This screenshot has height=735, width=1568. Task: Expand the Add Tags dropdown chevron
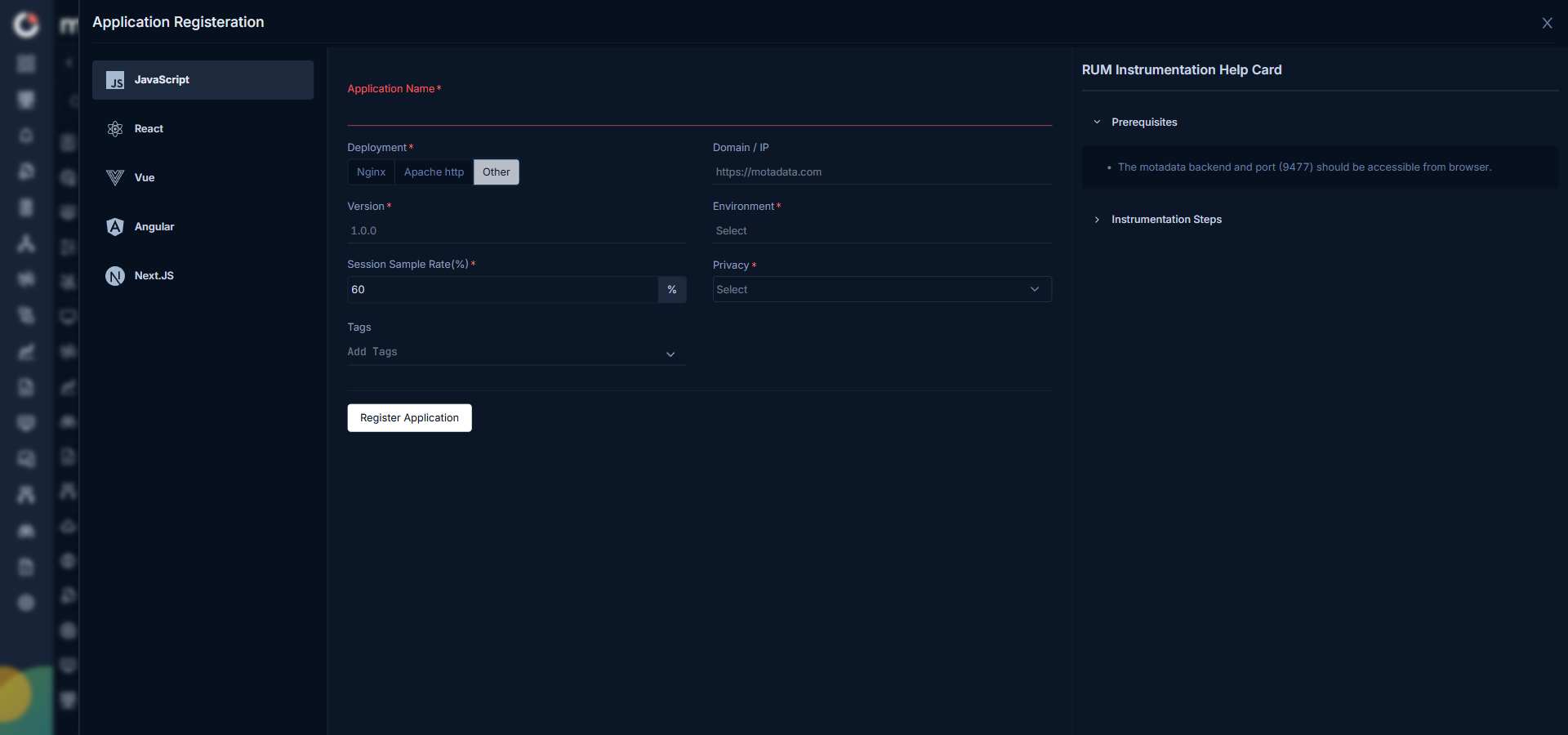(x=670, y=354)
